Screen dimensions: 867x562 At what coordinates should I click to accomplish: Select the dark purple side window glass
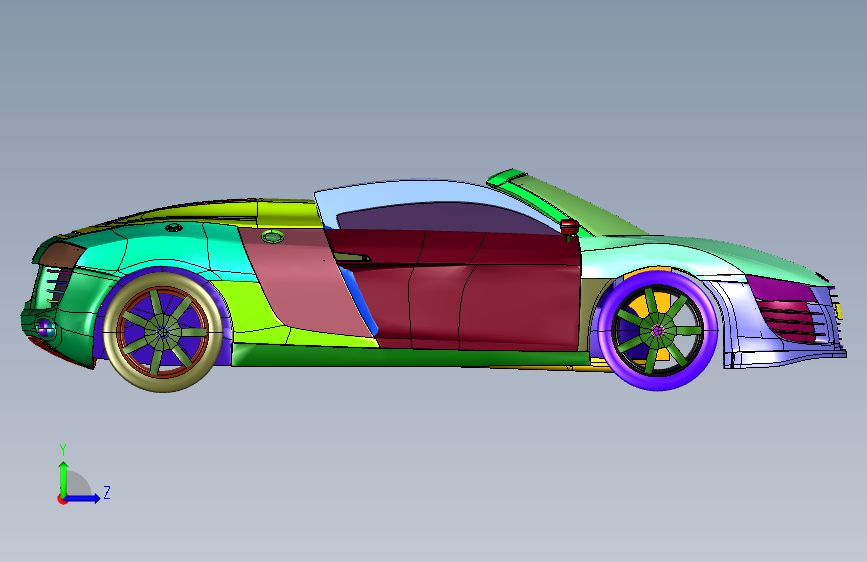442,218
